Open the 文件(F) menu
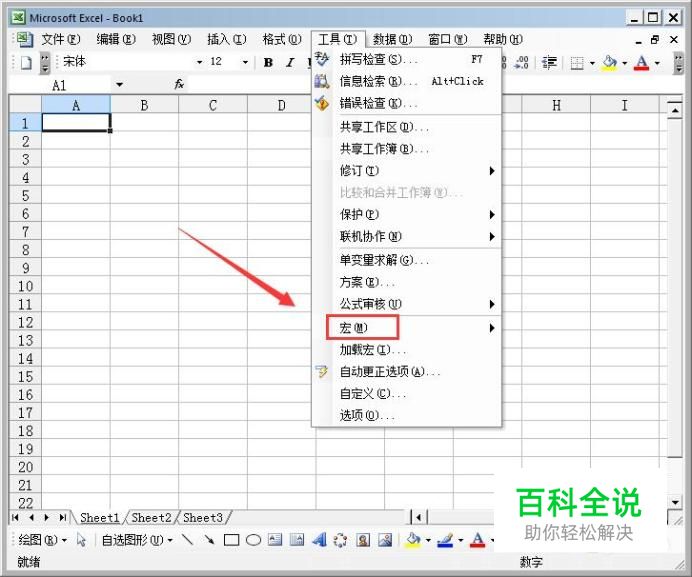 pos(60,39)
